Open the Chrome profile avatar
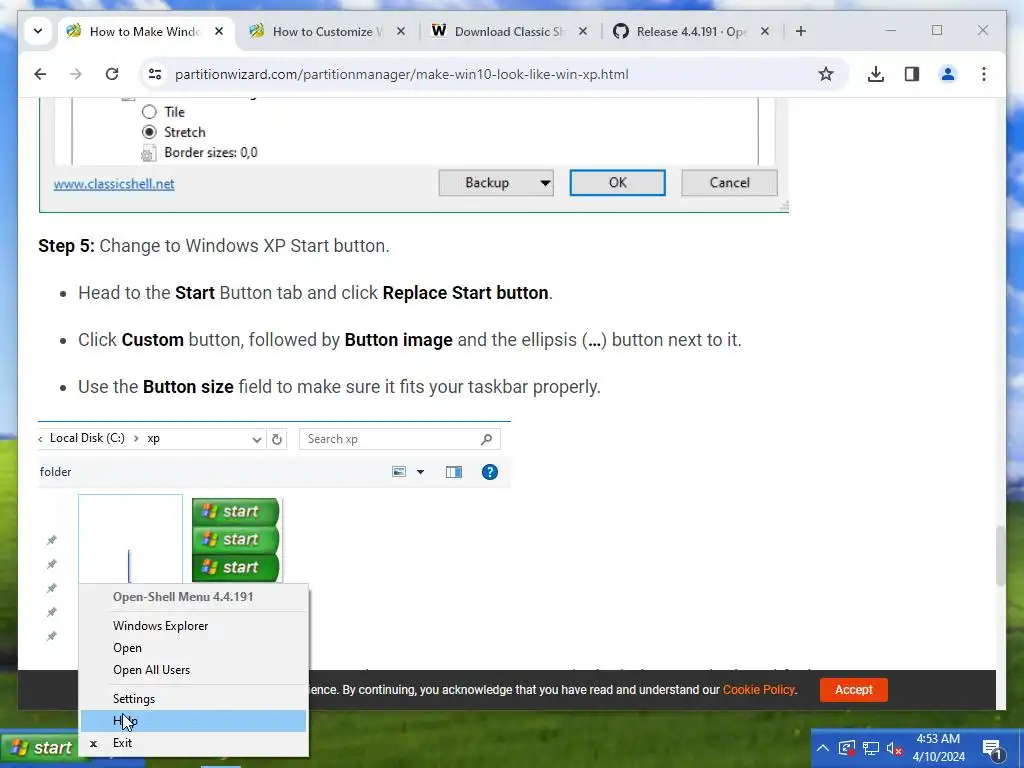 coord(948,74)
